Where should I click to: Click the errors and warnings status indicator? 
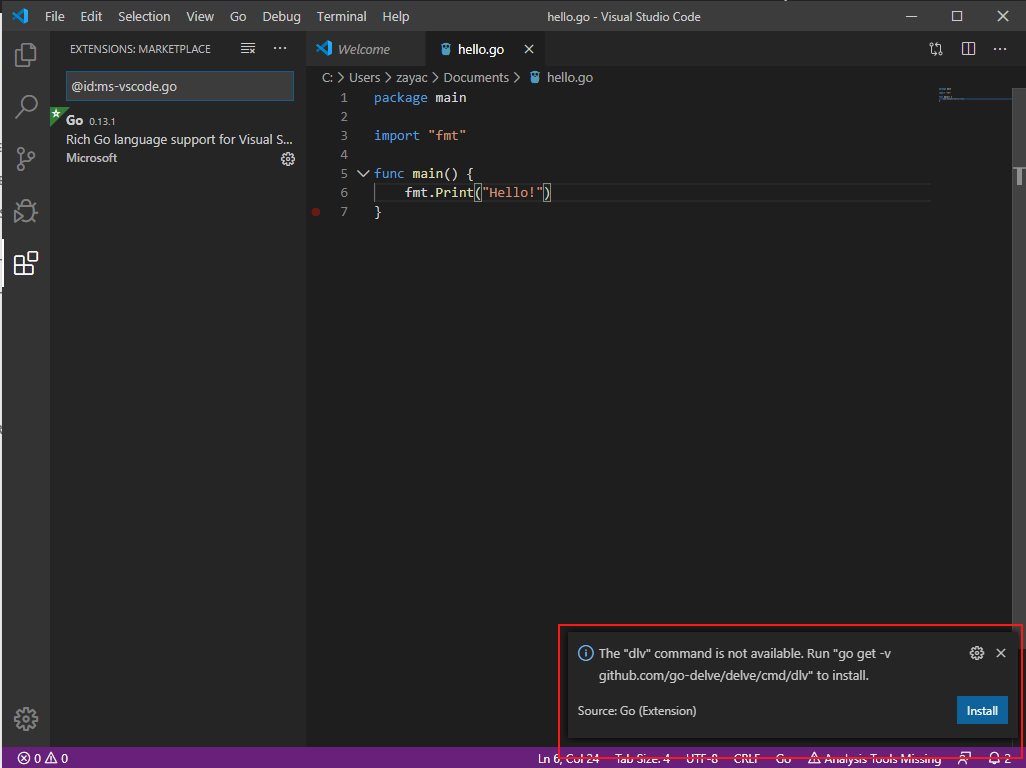click(43, 758)
